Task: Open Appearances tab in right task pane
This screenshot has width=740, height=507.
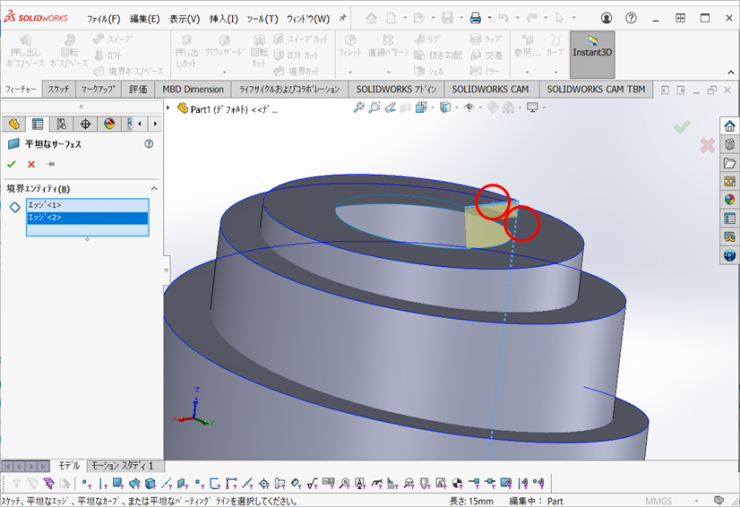Action: tap(729, 199)
